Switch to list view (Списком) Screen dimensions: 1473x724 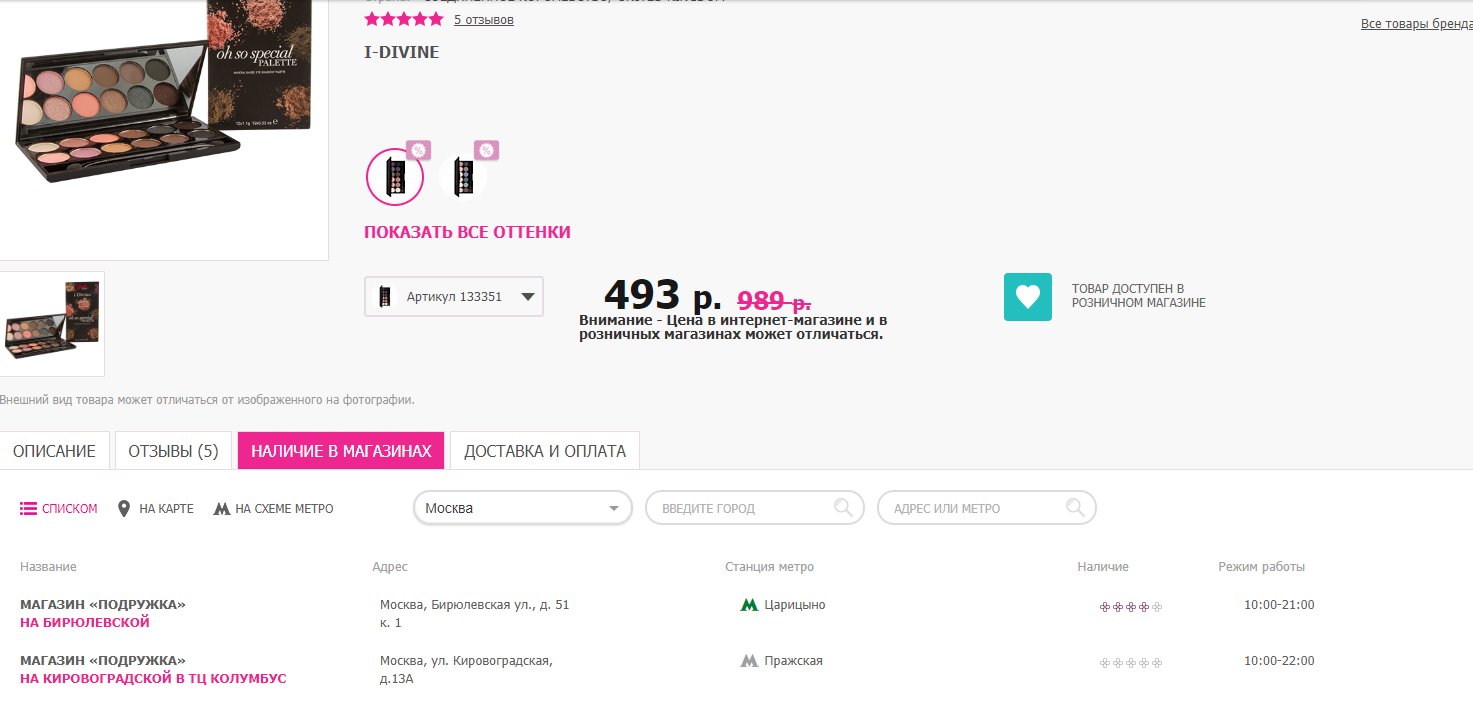pos(59,509)
